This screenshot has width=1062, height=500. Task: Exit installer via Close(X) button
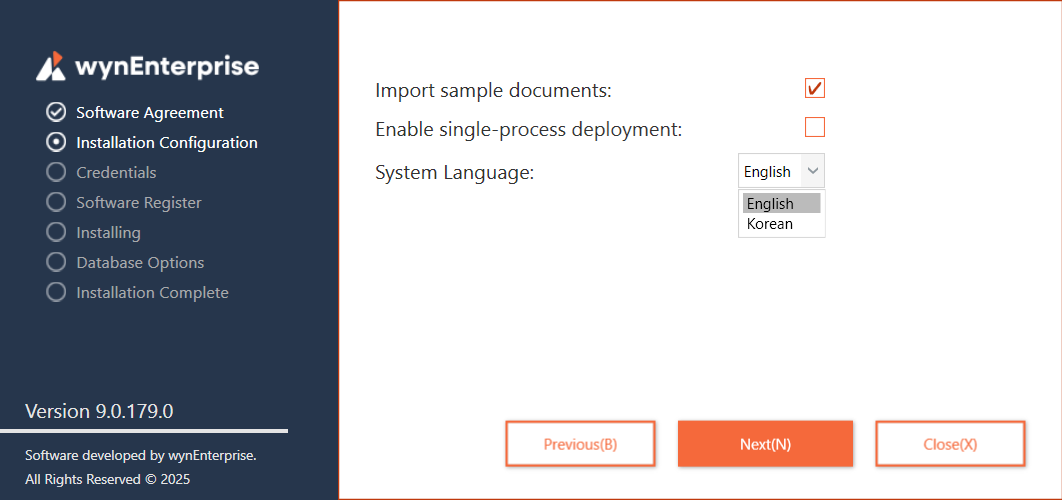[x=950, y=444]
